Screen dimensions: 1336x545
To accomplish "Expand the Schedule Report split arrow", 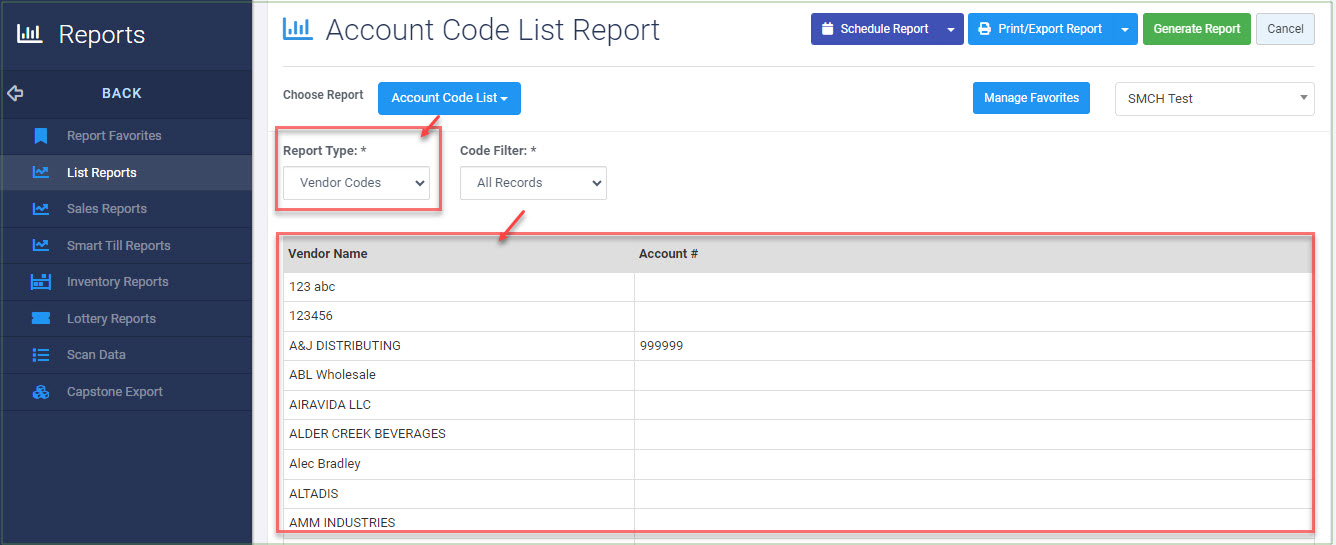I will pyautogui.click(x=951, y=29).
